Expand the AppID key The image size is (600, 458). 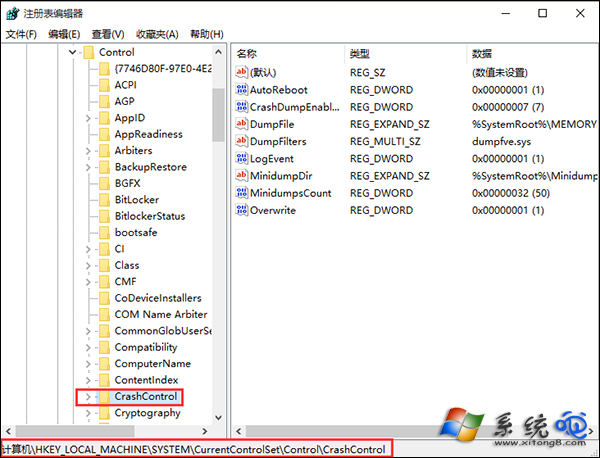point(88,118)
